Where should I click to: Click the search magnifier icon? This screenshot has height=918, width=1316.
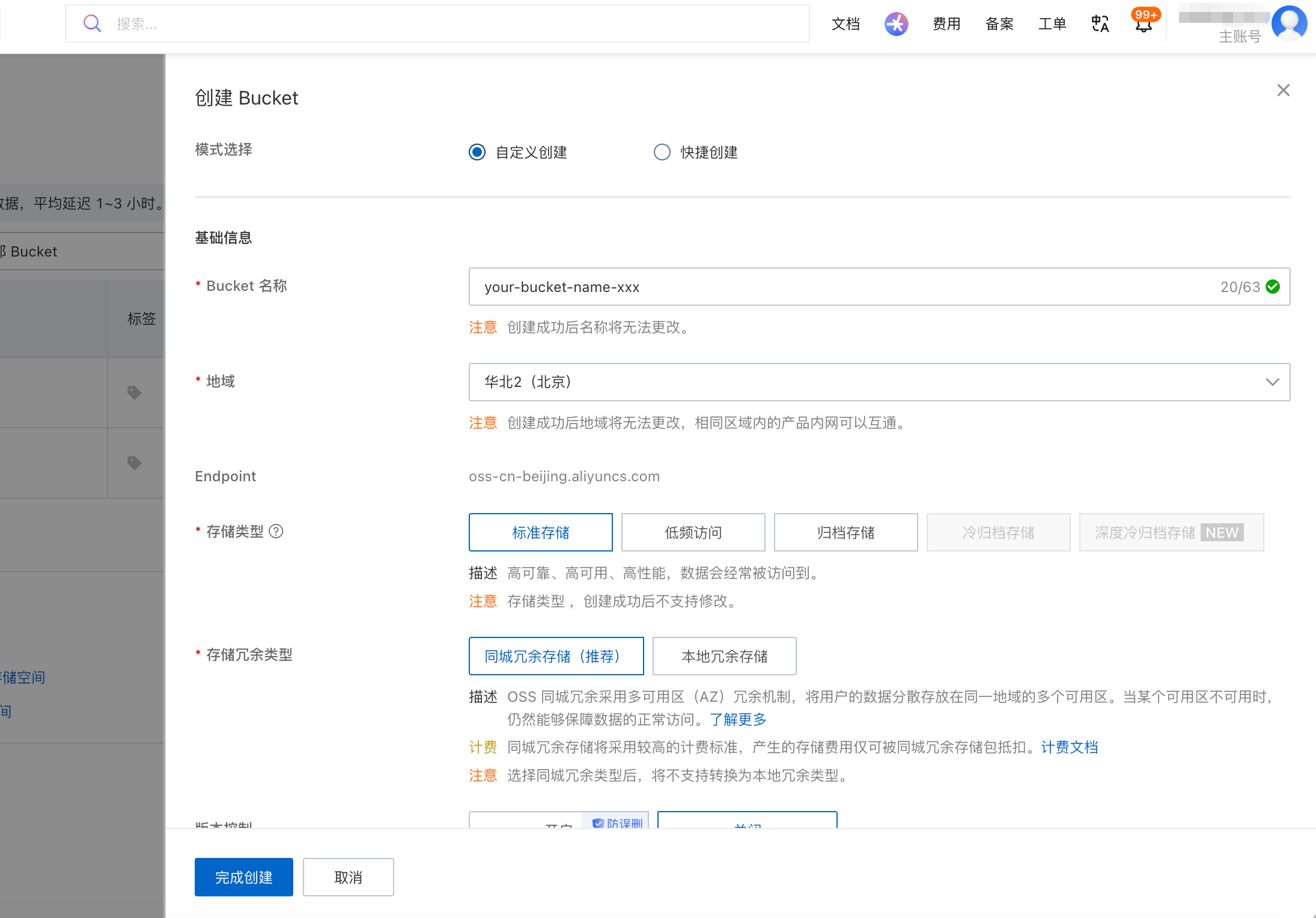coord(92,23)
